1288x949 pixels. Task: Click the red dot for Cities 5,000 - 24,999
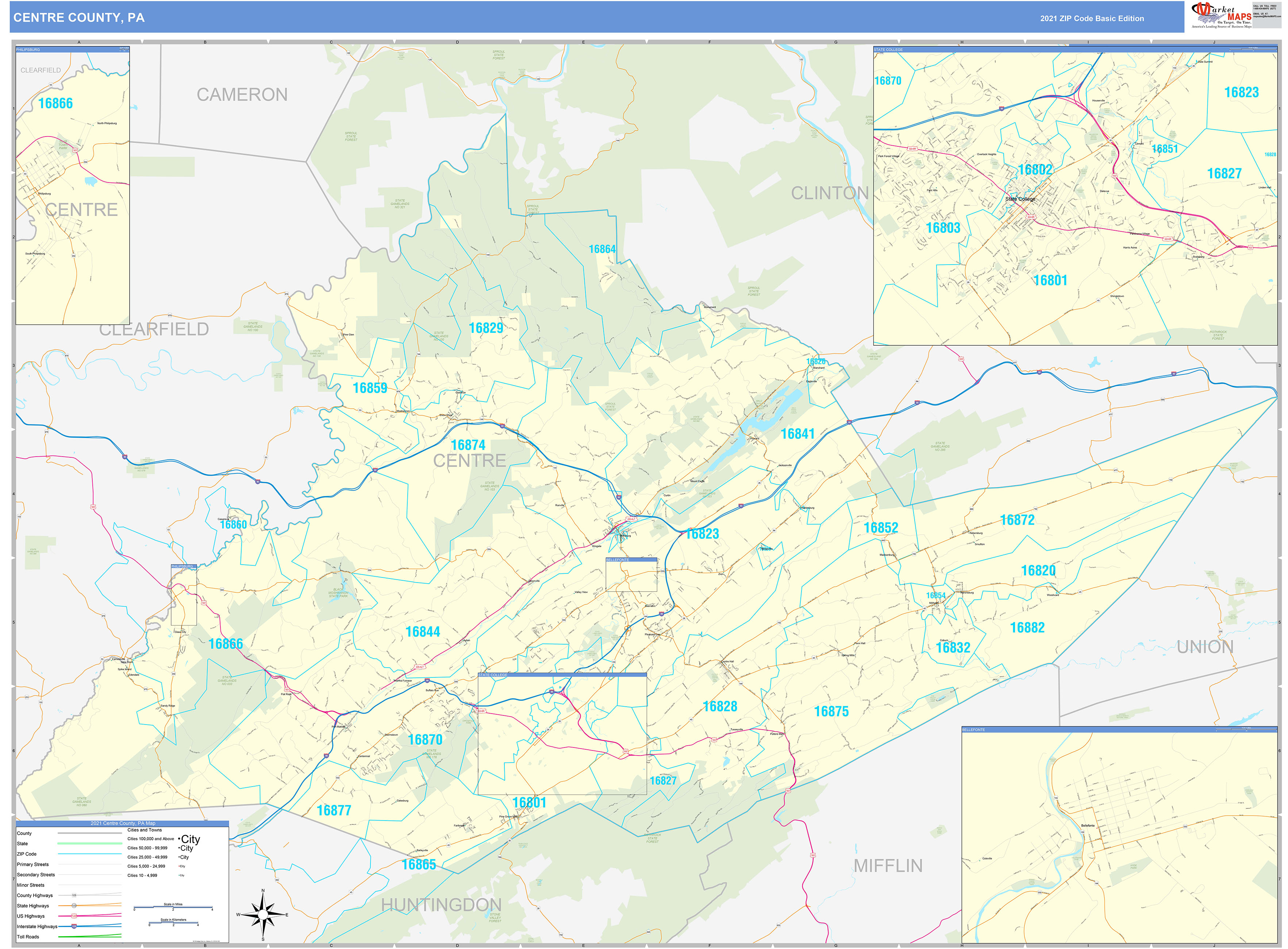coord(179,866)
